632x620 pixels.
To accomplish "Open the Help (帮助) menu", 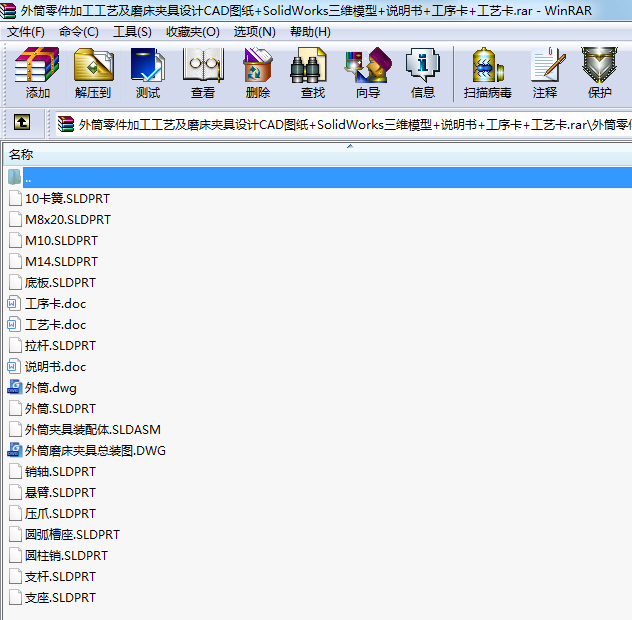I will pyautogui.click(x=310, y=31).
